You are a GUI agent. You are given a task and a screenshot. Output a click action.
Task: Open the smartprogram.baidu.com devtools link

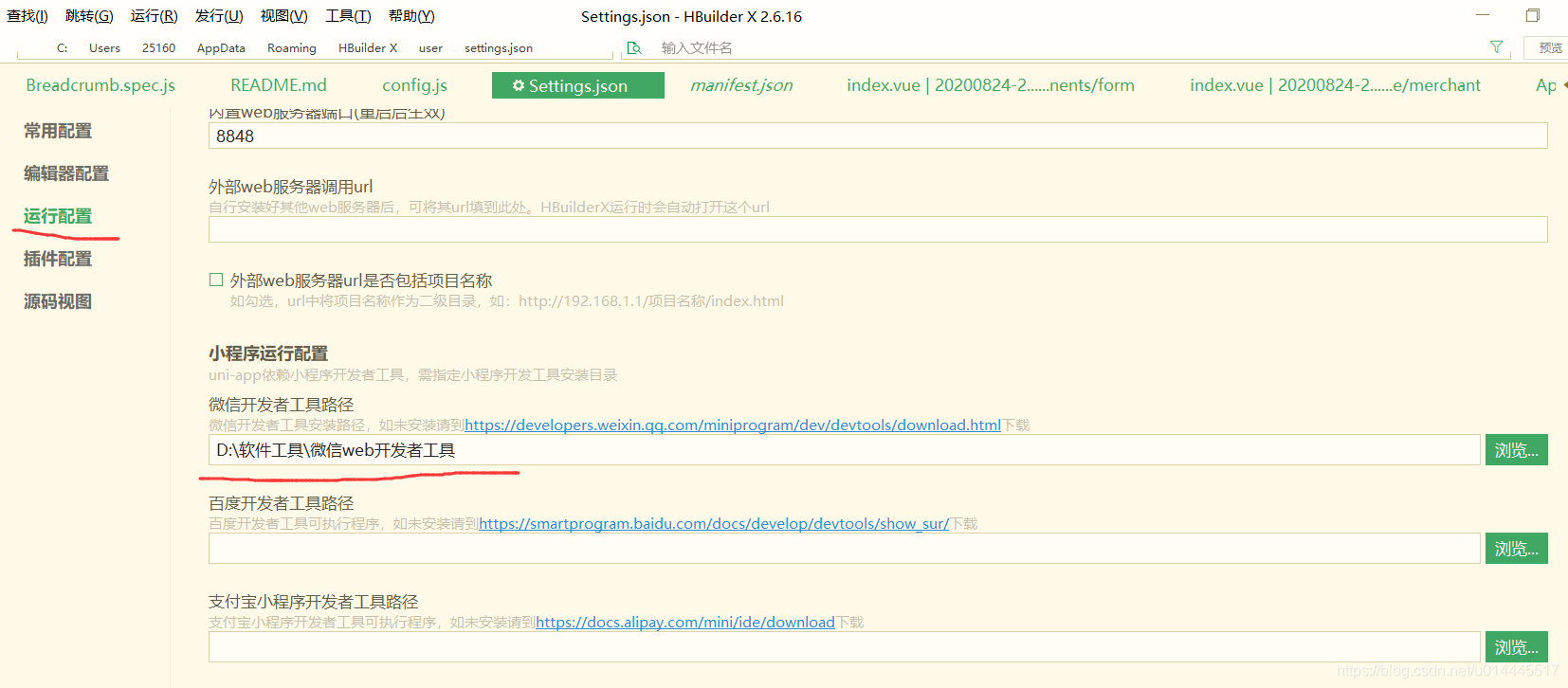point(714,523)
